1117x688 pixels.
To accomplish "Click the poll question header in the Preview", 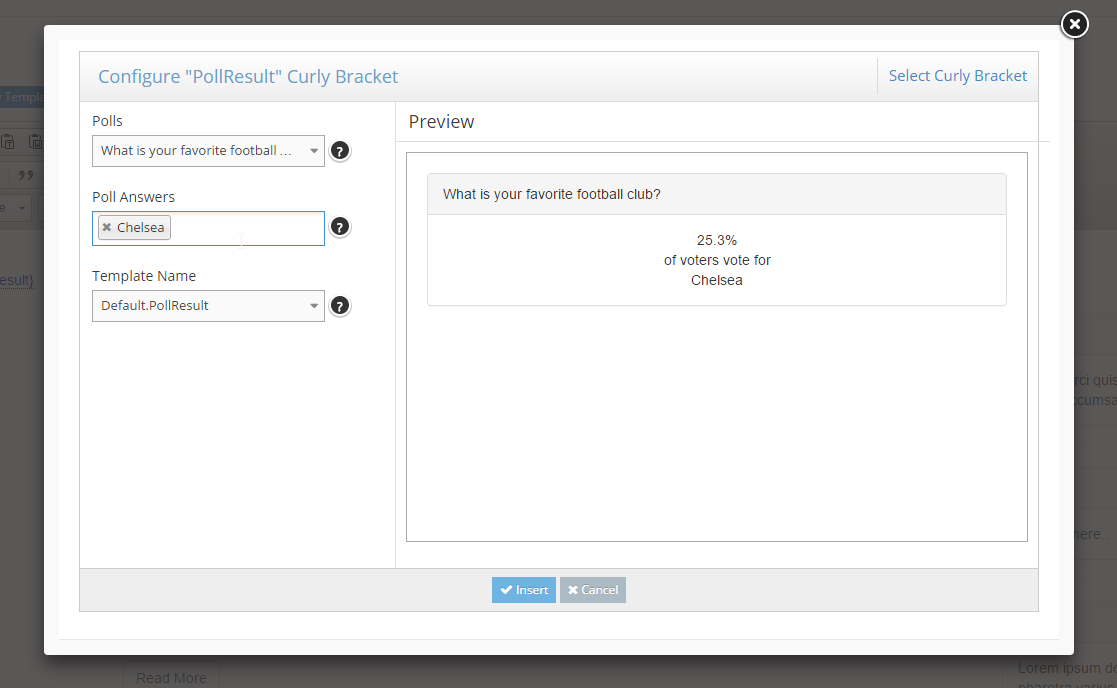I will [x=553, y=193].
